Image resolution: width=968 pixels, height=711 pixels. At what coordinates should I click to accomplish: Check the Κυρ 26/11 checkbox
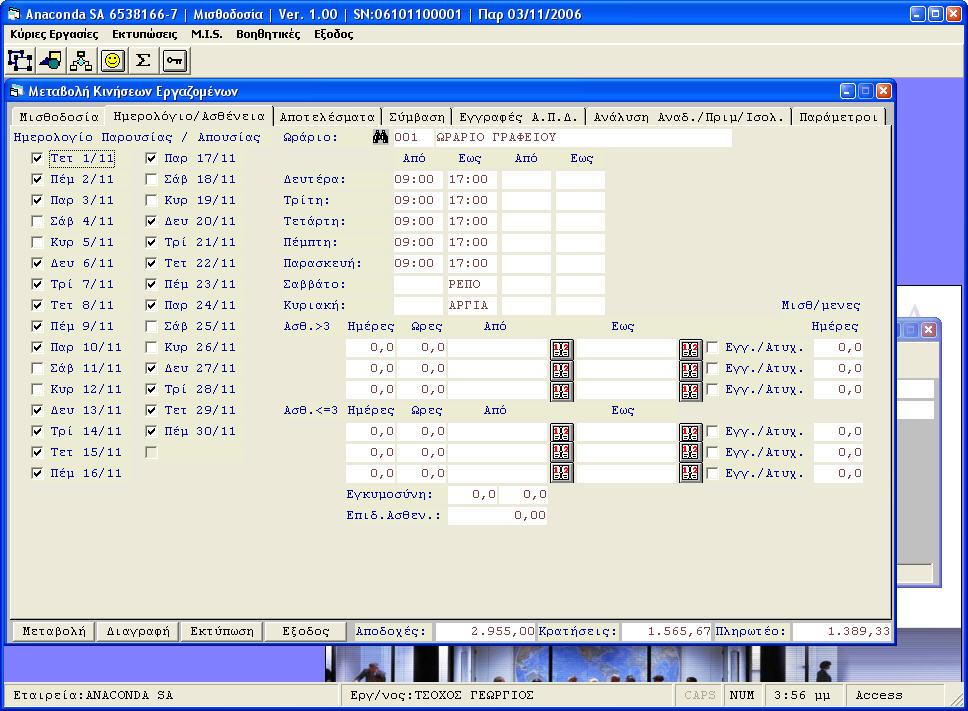151,347
